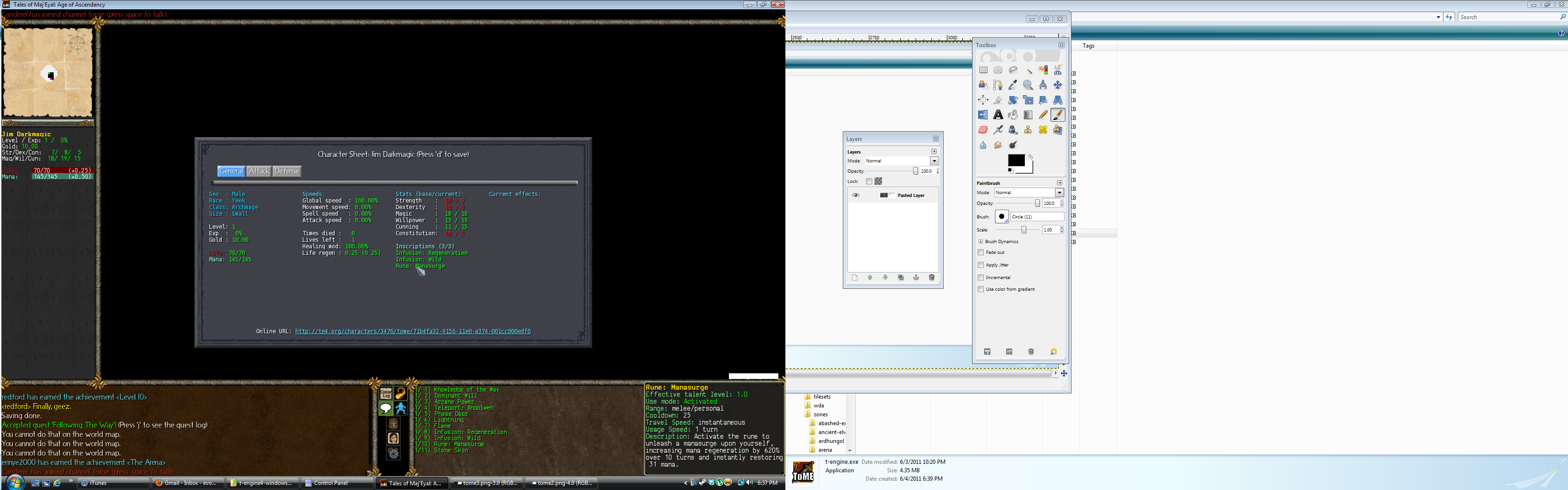Select the Free Select lasso tool
Screen dimensions: 1568x490
pos(1014,70)
